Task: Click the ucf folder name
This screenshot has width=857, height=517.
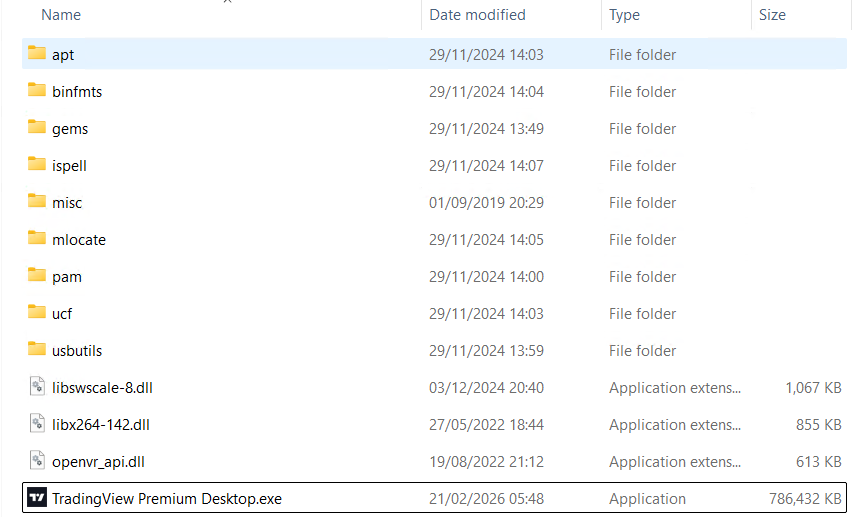Action: [62, 314]
